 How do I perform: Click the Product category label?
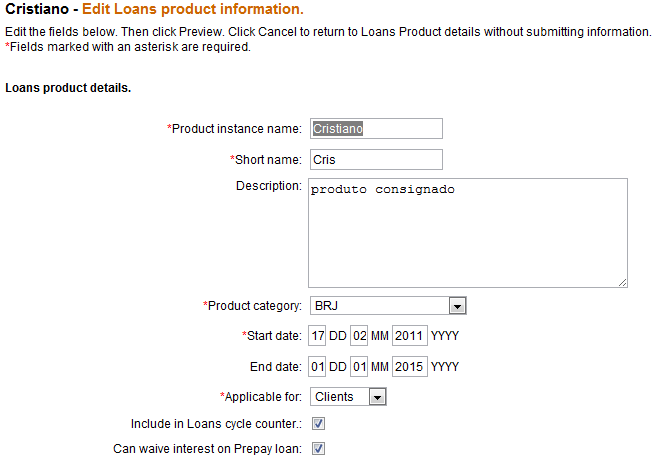point(254,306)
